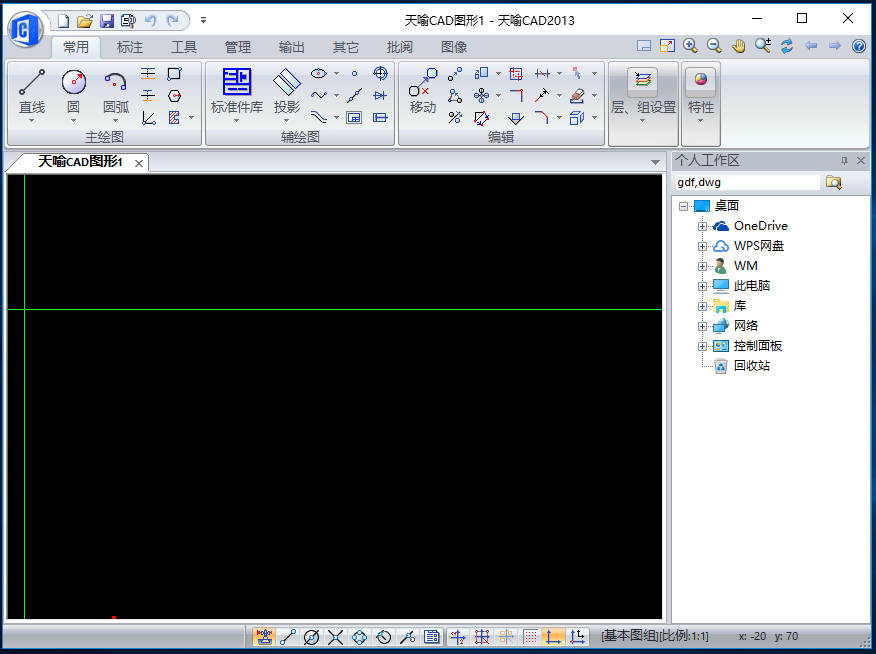Toggle the orthogonal mode in status bar

pyautogui.click(x=553, y=636)
